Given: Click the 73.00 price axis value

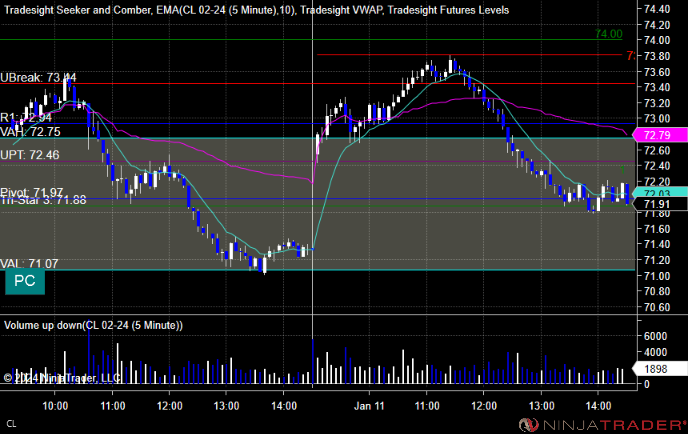Looking at the screenshot, I should point(657,118).
